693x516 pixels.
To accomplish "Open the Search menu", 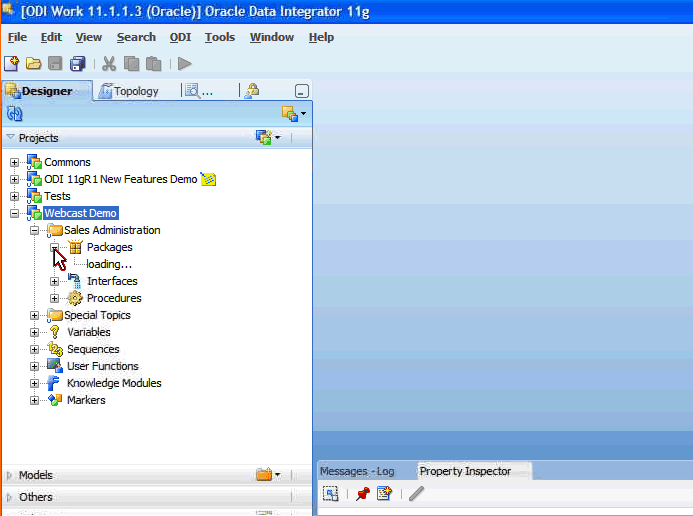I will pyautogui.click(x=136, y=37).
